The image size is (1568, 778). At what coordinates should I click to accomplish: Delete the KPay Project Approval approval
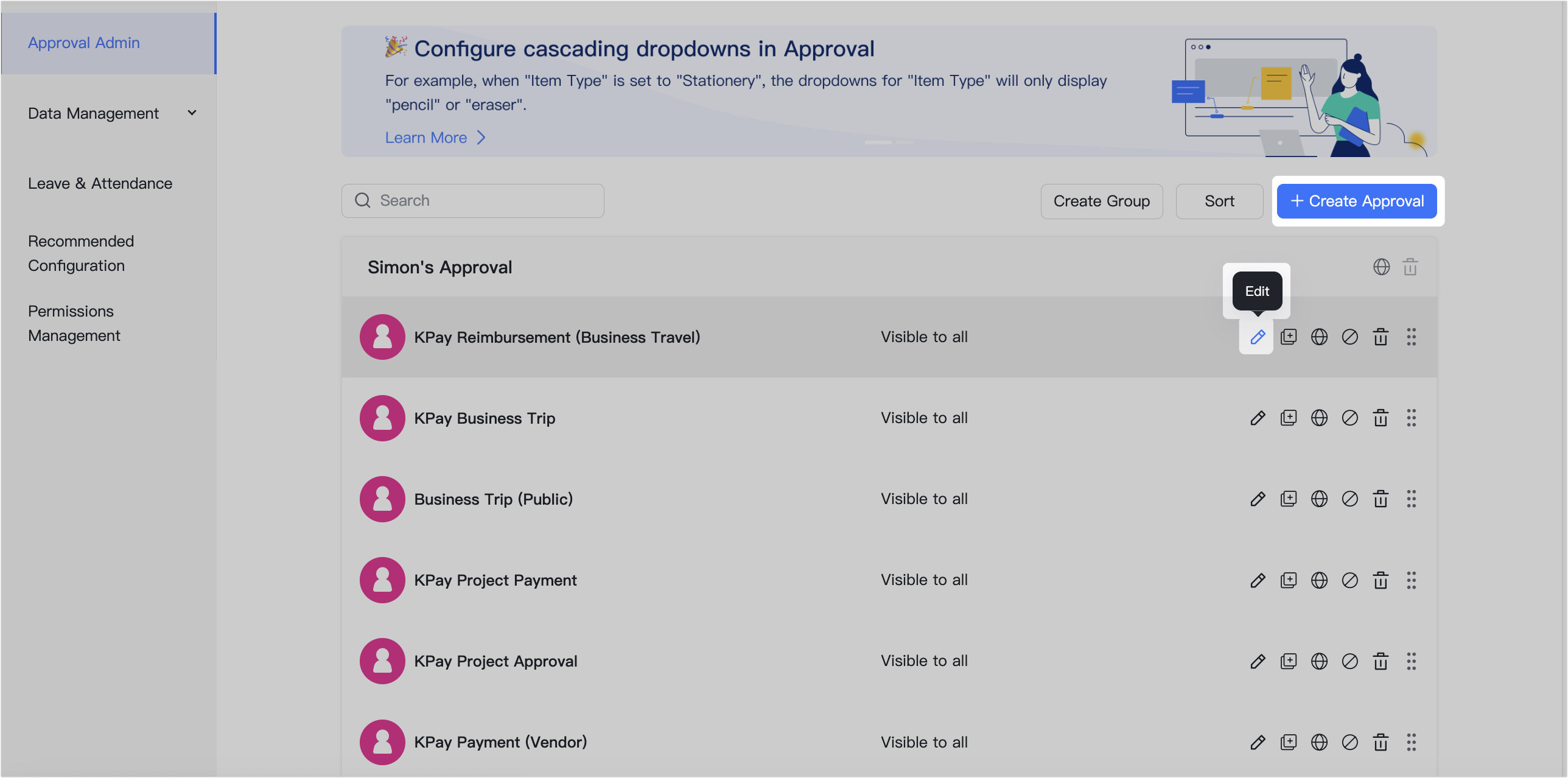1381,661
